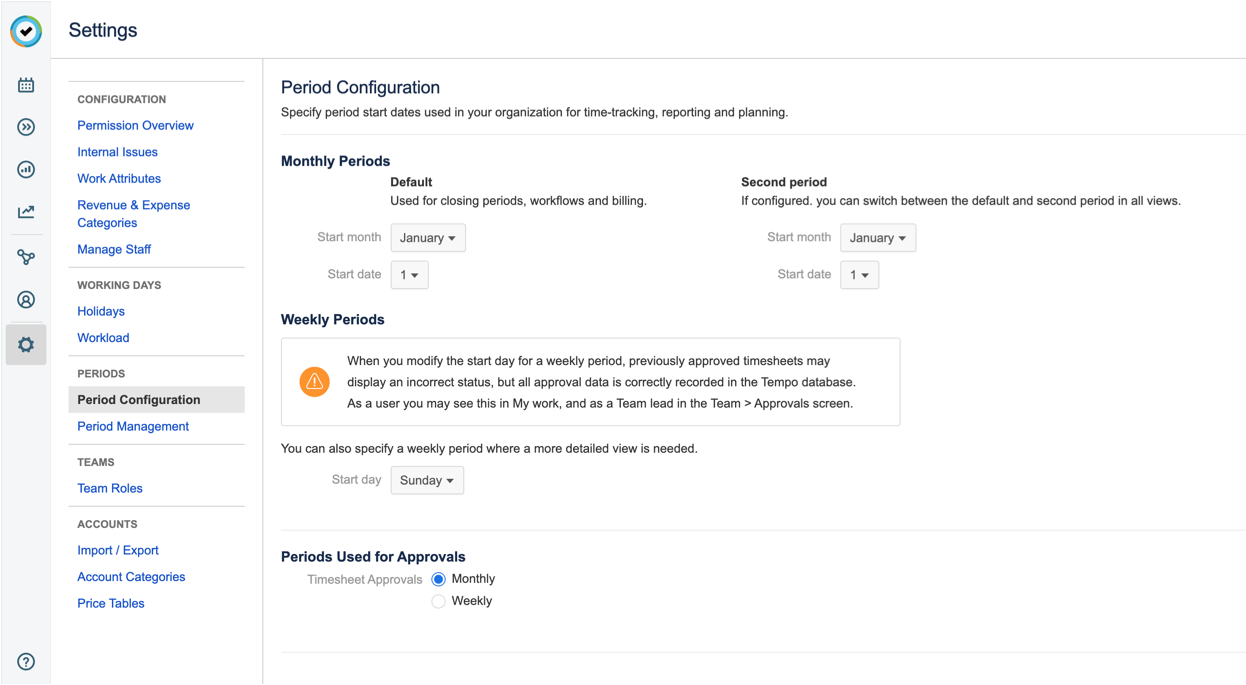
Task: Click the line graph planning icon
Action: click(26, 212)
